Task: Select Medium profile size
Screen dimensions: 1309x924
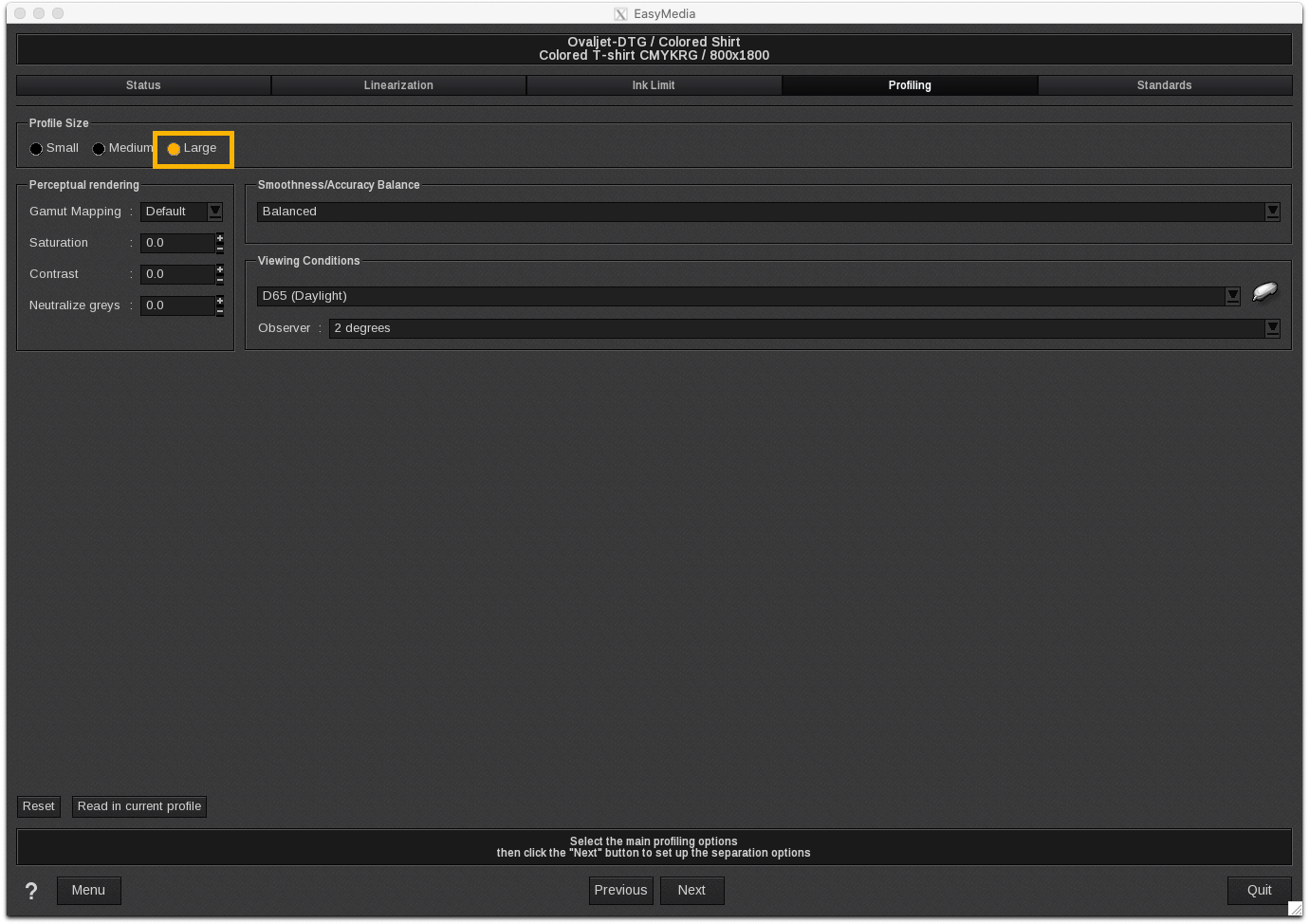Action: click(x=100, y=149)
